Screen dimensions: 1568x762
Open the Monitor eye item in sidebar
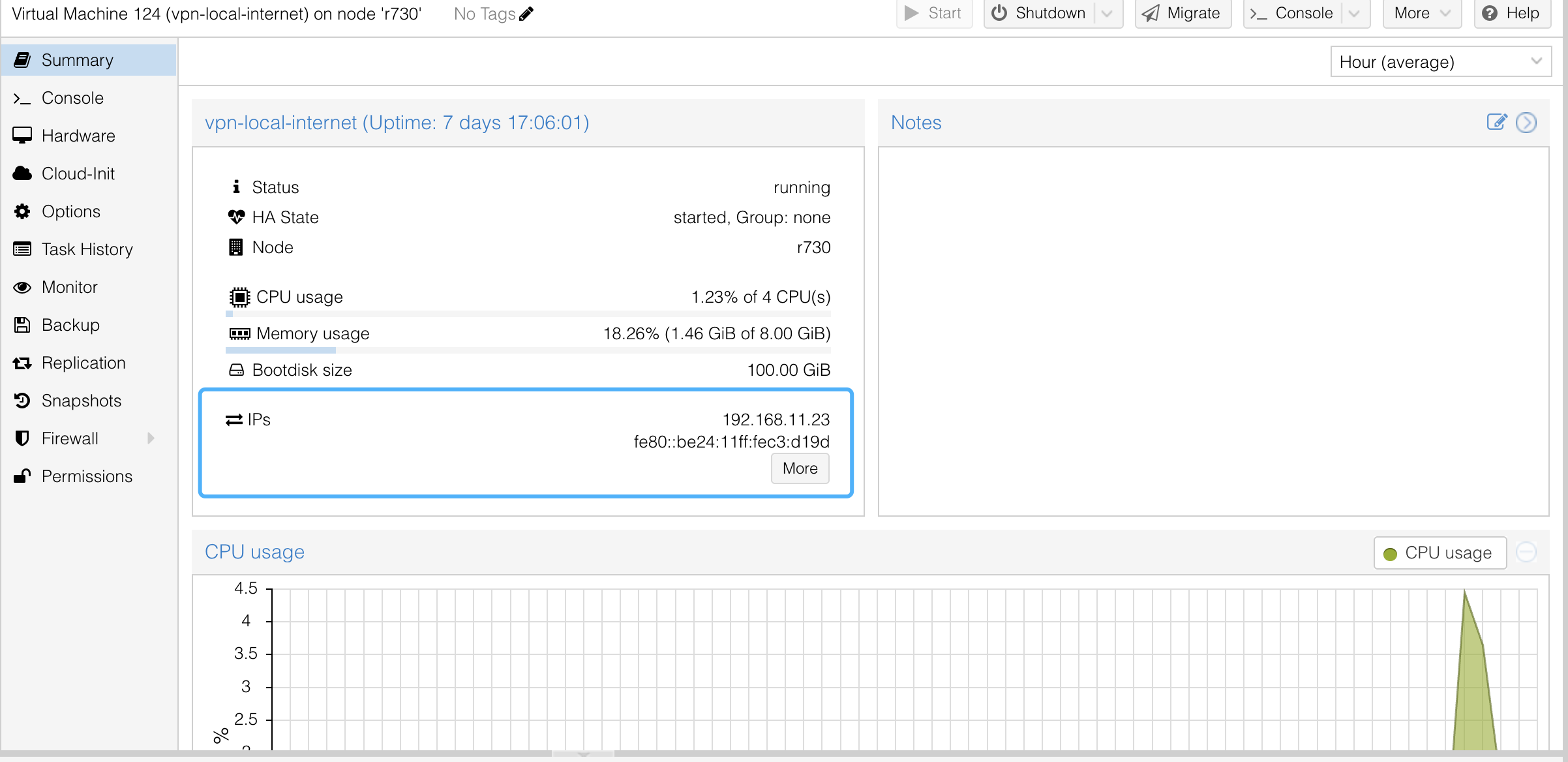pyautogui.click(x=69, y=287)
